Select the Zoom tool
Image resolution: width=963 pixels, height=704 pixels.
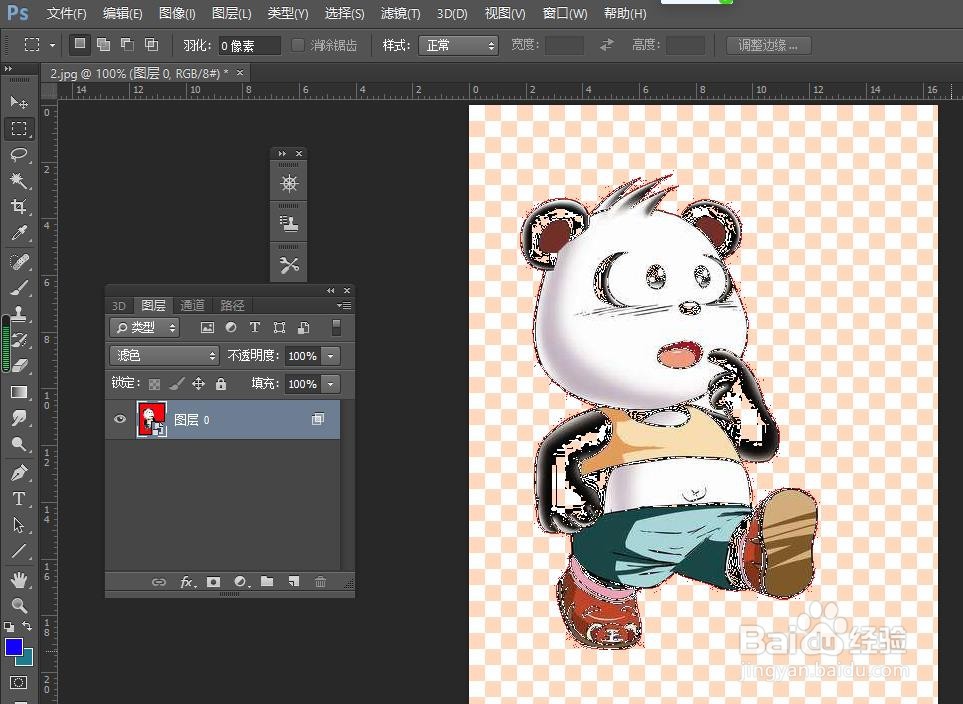[x=19, y=606]
